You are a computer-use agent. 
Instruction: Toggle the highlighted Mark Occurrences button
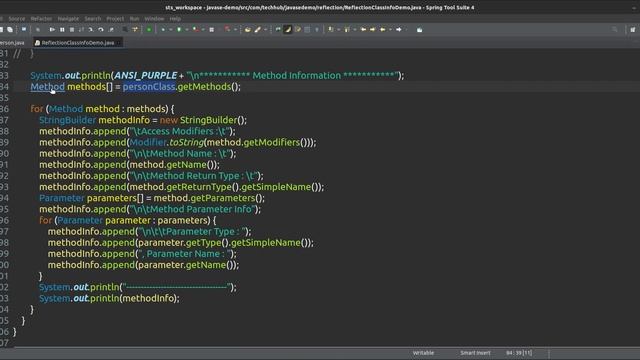click(x=288, y=29)
